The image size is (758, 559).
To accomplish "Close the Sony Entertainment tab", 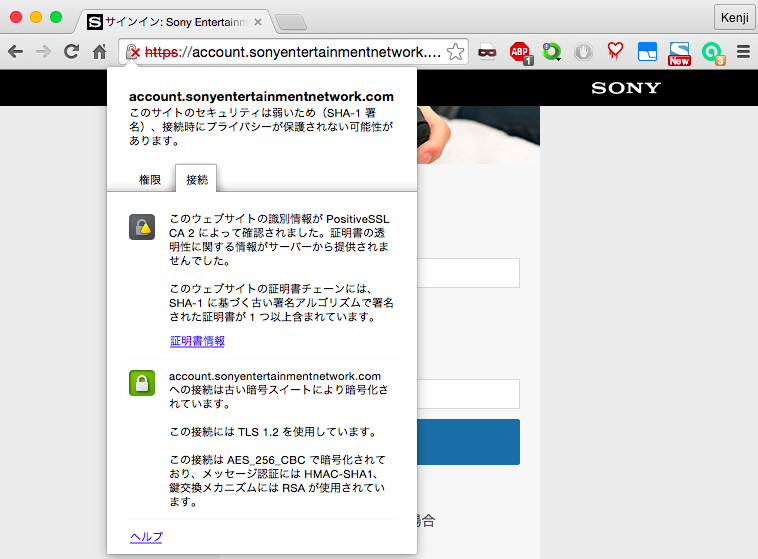I will (258, 22).
